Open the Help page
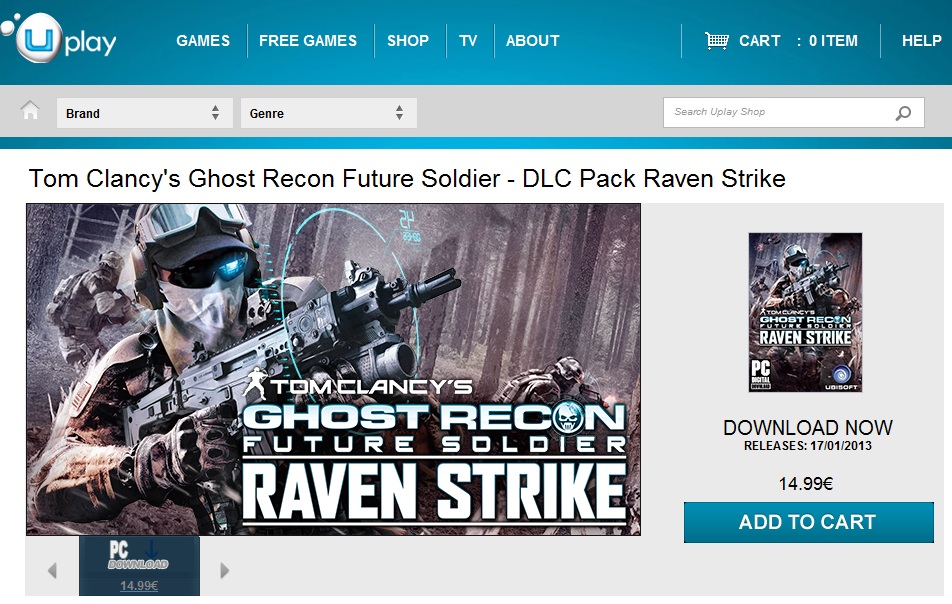Screen dimensions: 952x604 (921, 41)
